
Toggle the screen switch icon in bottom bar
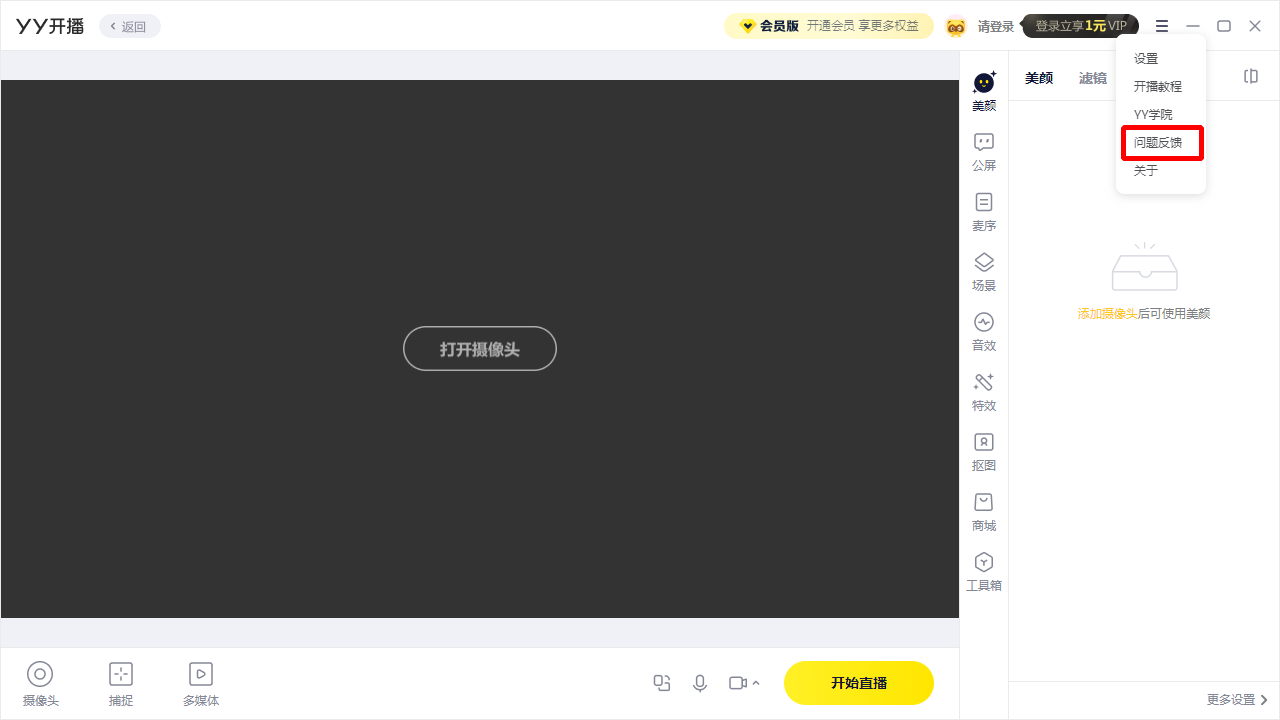point(661,683)
